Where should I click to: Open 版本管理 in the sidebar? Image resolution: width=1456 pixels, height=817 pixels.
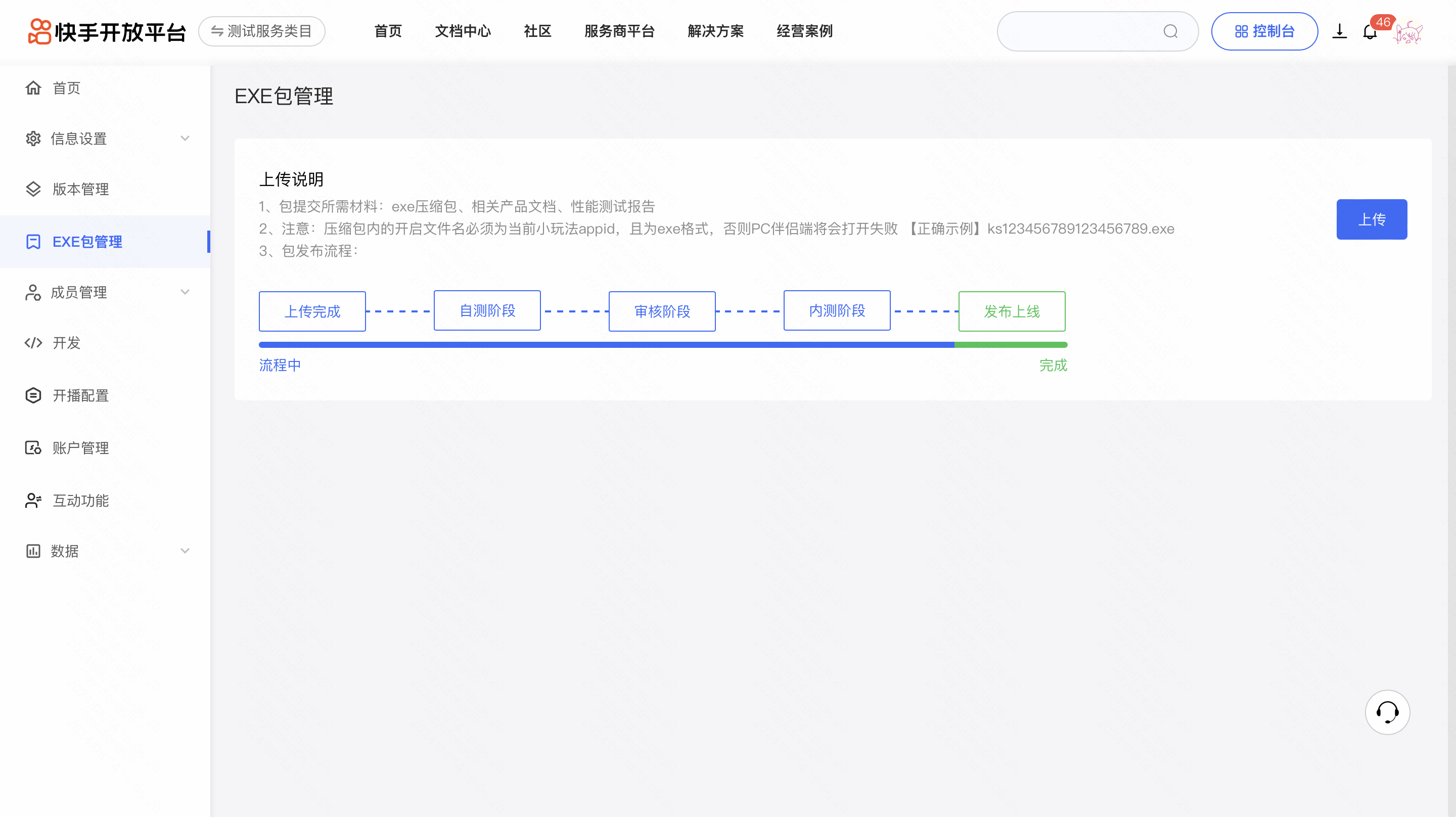pos(80,189)
